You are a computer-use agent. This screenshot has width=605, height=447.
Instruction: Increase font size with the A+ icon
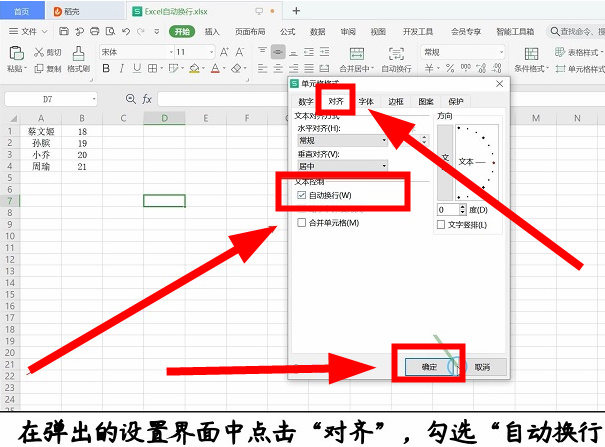[224, 52]
